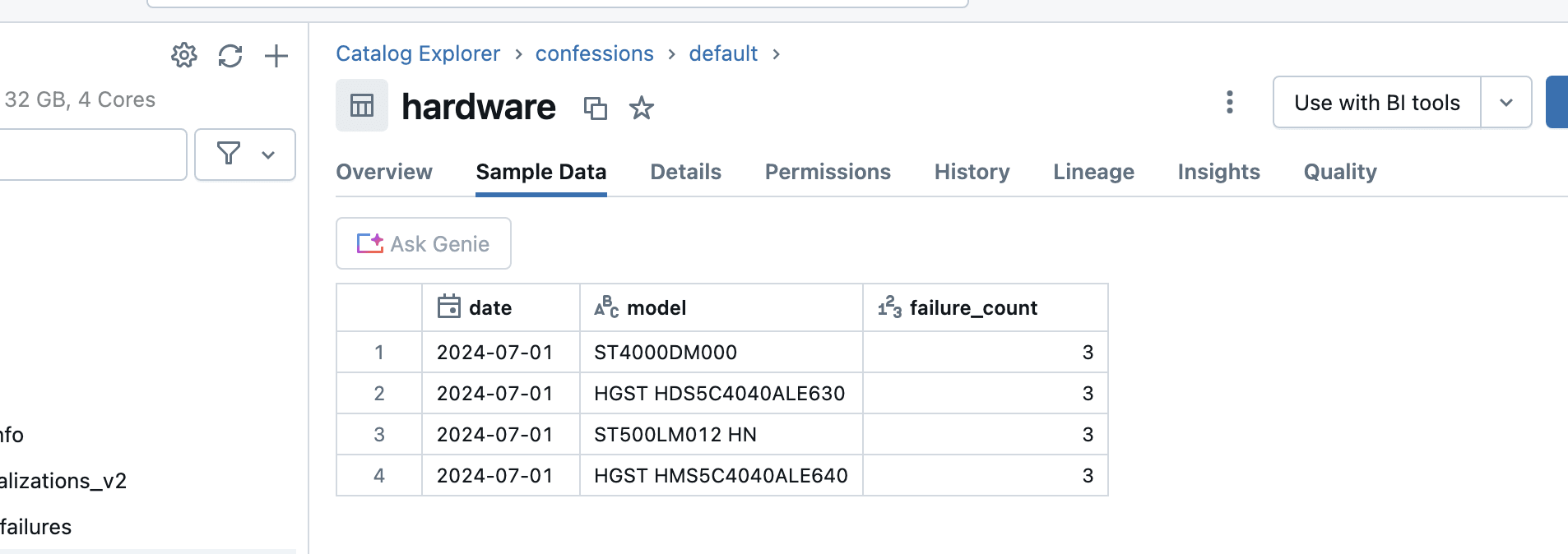Switch to the Details tab
The height and width of the screenshot is (554, 1568).
(x=686, y=172)
